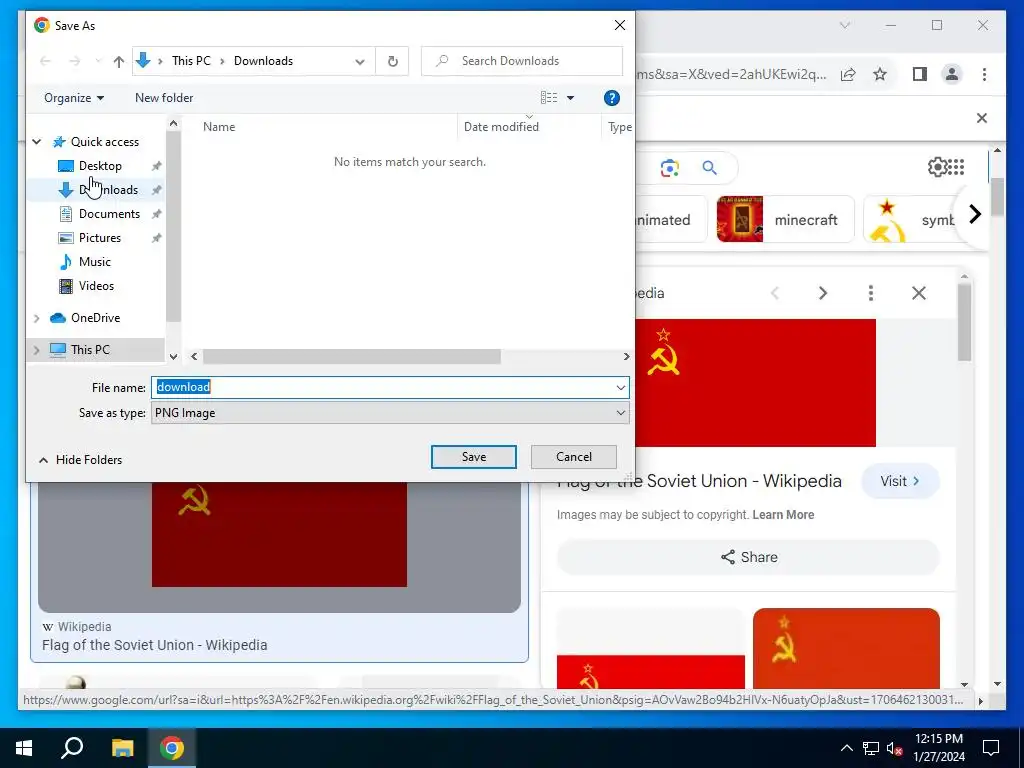Select This PC in the navigation pane
The width and height of the screenshot is (1024, 768).
(x=90, y=349)
